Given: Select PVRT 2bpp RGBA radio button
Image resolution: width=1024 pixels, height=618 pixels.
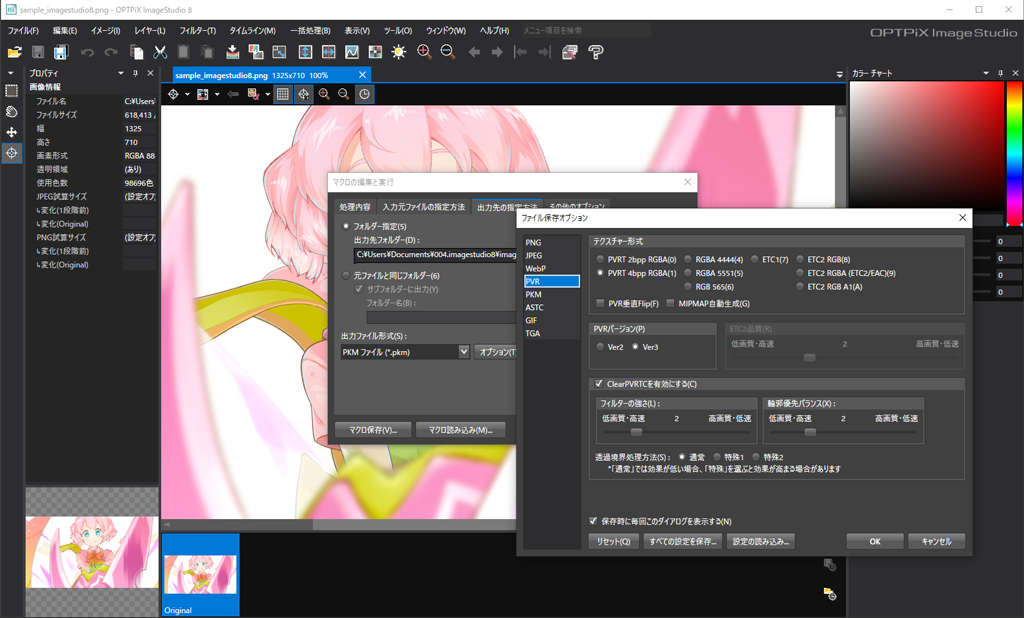Looking at the screenshot, I should click(x=600, y=259).
